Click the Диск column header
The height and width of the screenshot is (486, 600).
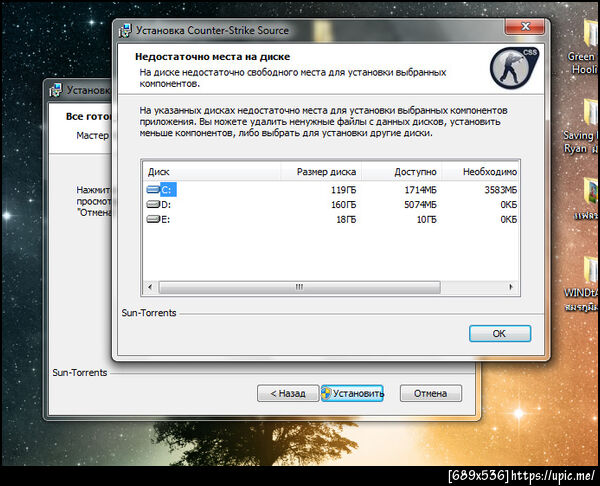coord(212,172)
